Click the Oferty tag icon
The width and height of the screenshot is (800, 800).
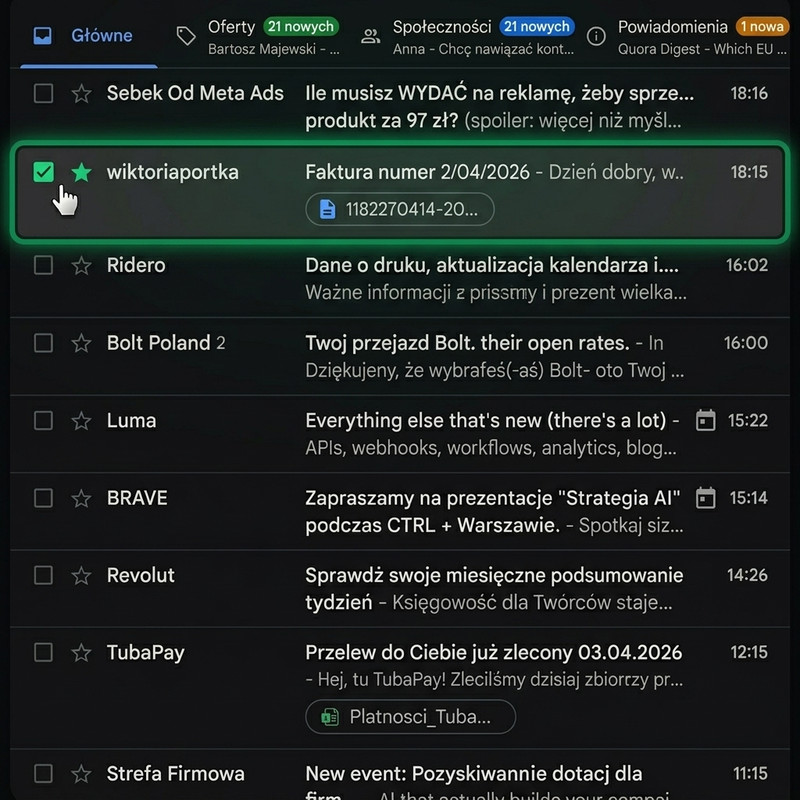186,36
